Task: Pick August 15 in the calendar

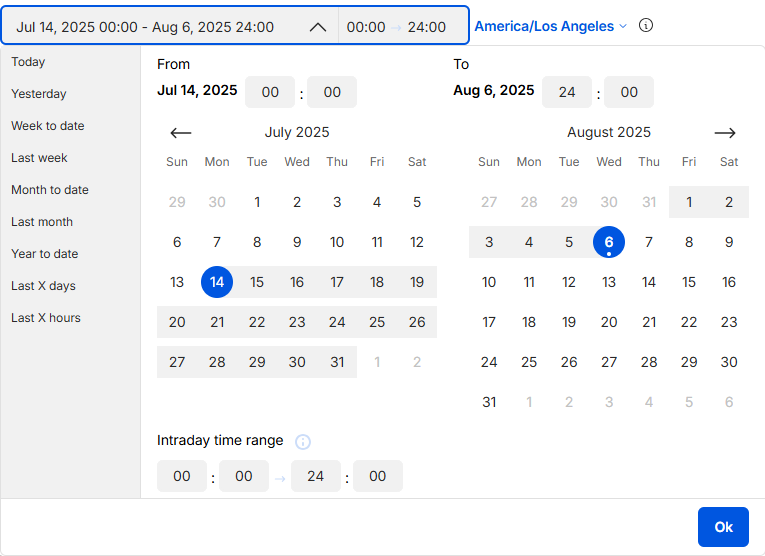Action: click(x=689, y=282)
